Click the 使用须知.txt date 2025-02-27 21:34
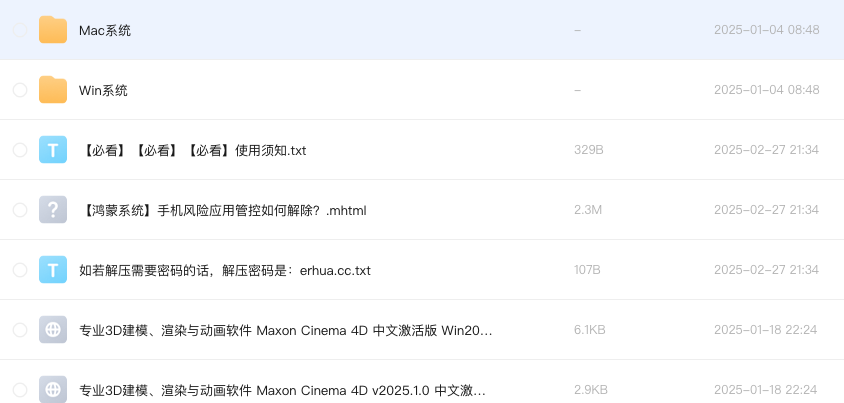Image resolution: width=844 pixels, height=403 pixels. [766, 150]
